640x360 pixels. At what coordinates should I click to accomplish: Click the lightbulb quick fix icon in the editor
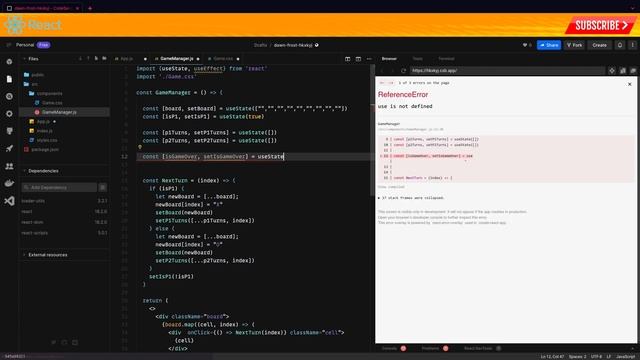pos(140,148)
